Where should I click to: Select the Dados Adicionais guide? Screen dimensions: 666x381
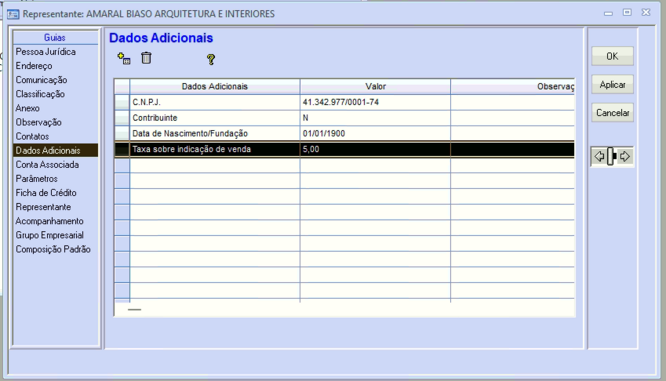(x=56, y=150)
